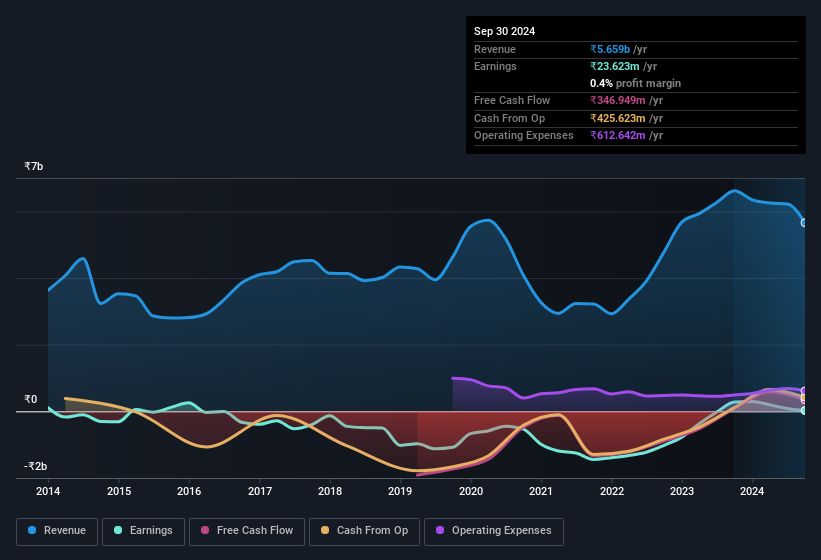Viewport: 821px width, 560px height.
Task: Toggle the Revenue series legend button
Action: (57, 531)
